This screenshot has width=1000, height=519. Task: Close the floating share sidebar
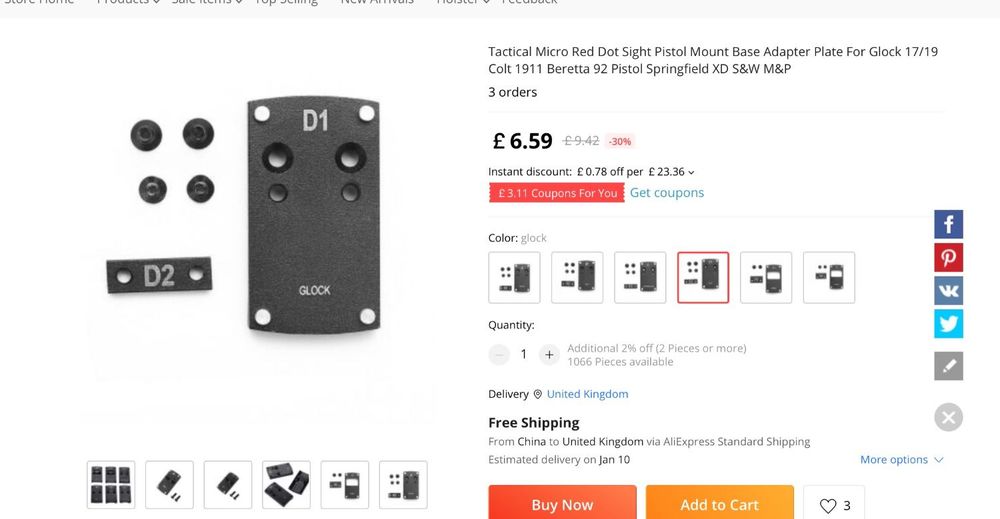click(948, 417)
